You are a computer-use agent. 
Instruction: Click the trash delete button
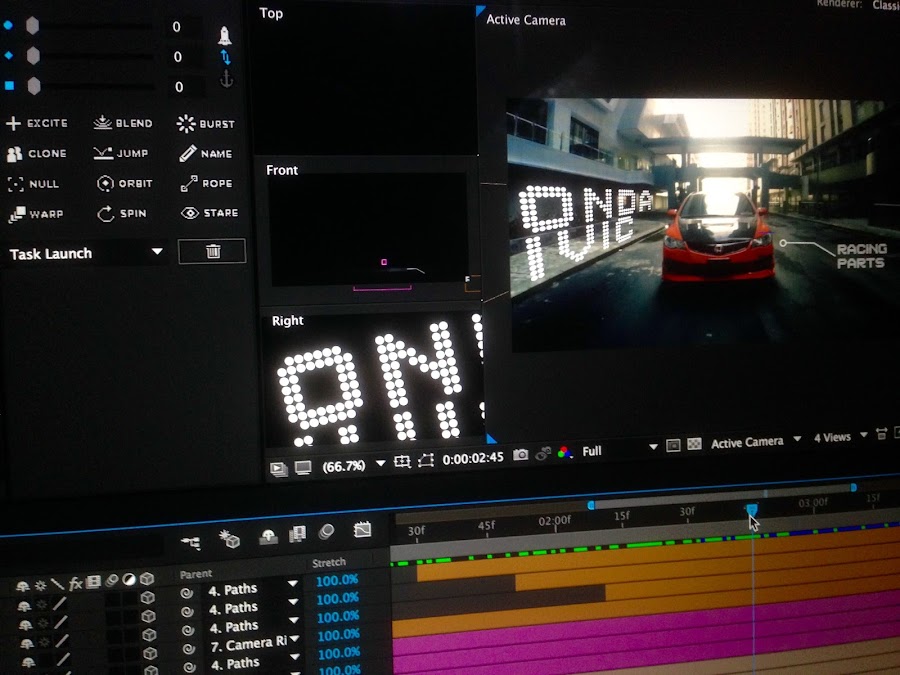coord(212,251)
